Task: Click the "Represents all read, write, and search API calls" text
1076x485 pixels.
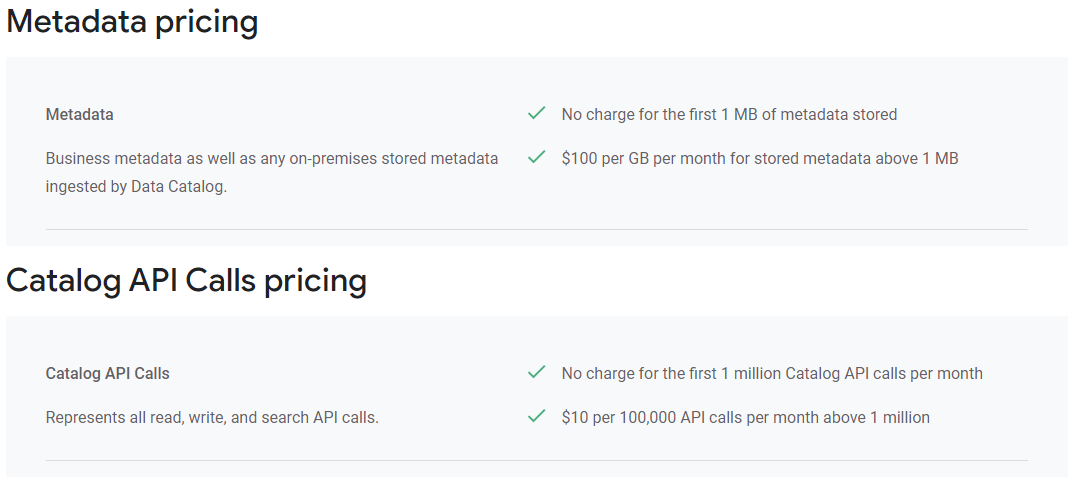Action: [x=211, y=417]
